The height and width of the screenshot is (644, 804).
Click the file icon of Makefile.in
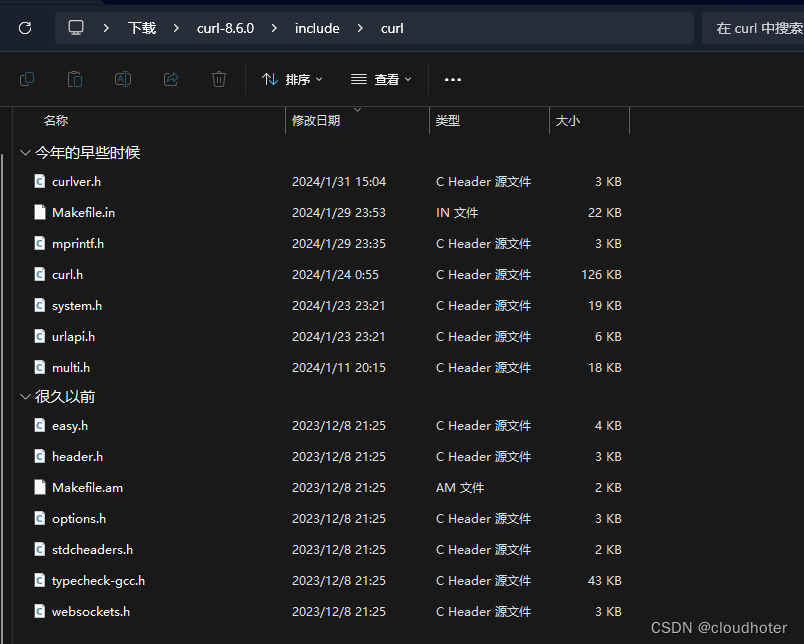point(40,212)
